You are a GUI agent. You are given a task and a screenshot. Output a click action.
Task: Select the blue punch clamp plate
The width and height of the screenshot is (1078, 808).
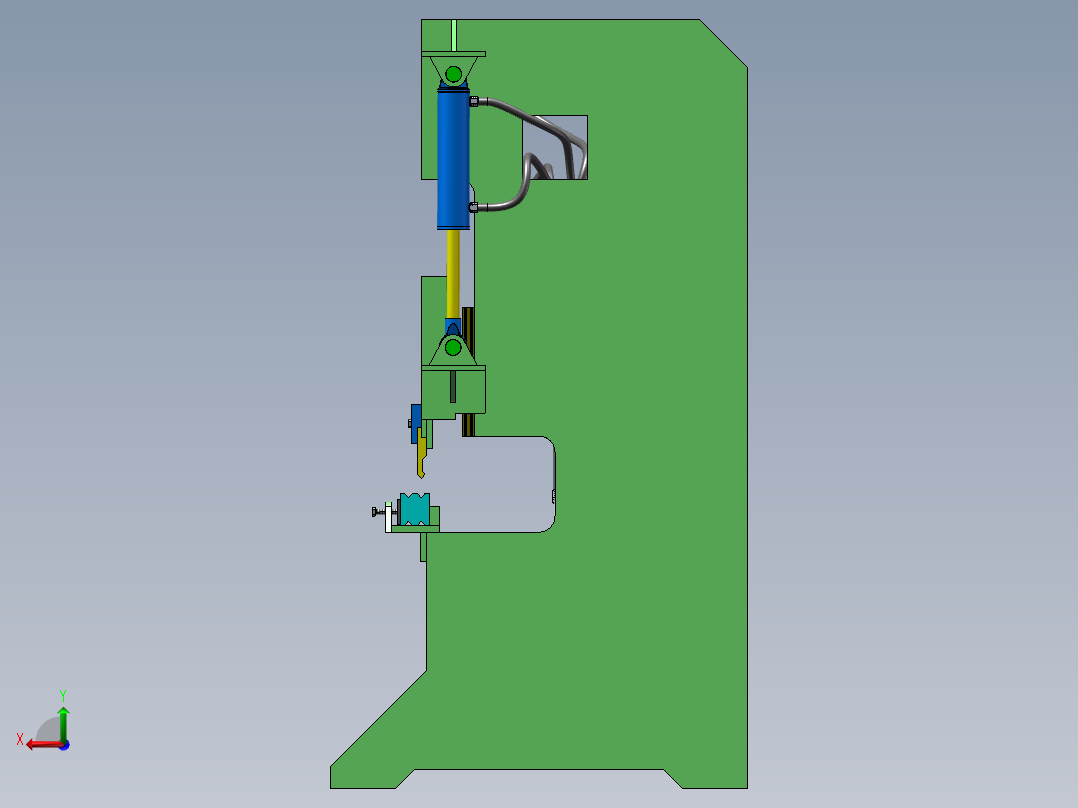pos(416,424)
